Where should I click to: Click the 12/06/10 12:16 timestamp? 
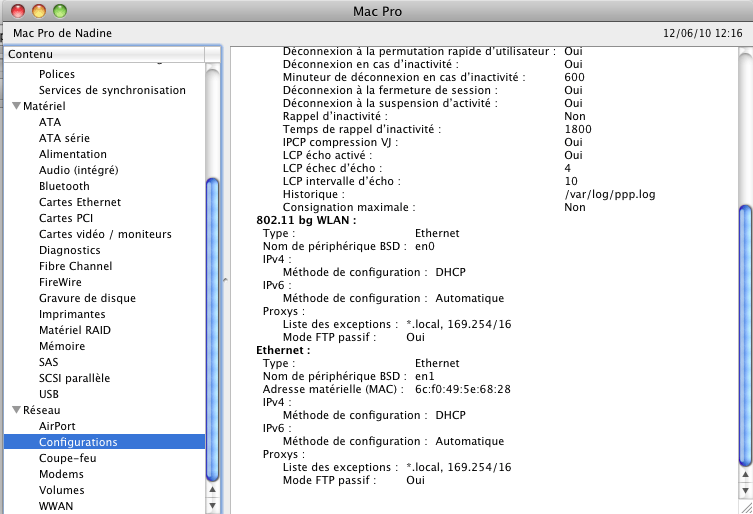703,33
